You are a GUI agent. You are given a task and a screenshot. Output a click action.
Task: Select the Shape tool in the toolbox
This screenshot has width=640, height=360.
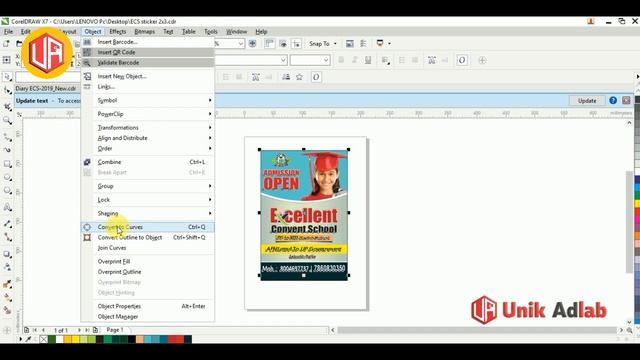click(x=7, y=91)
